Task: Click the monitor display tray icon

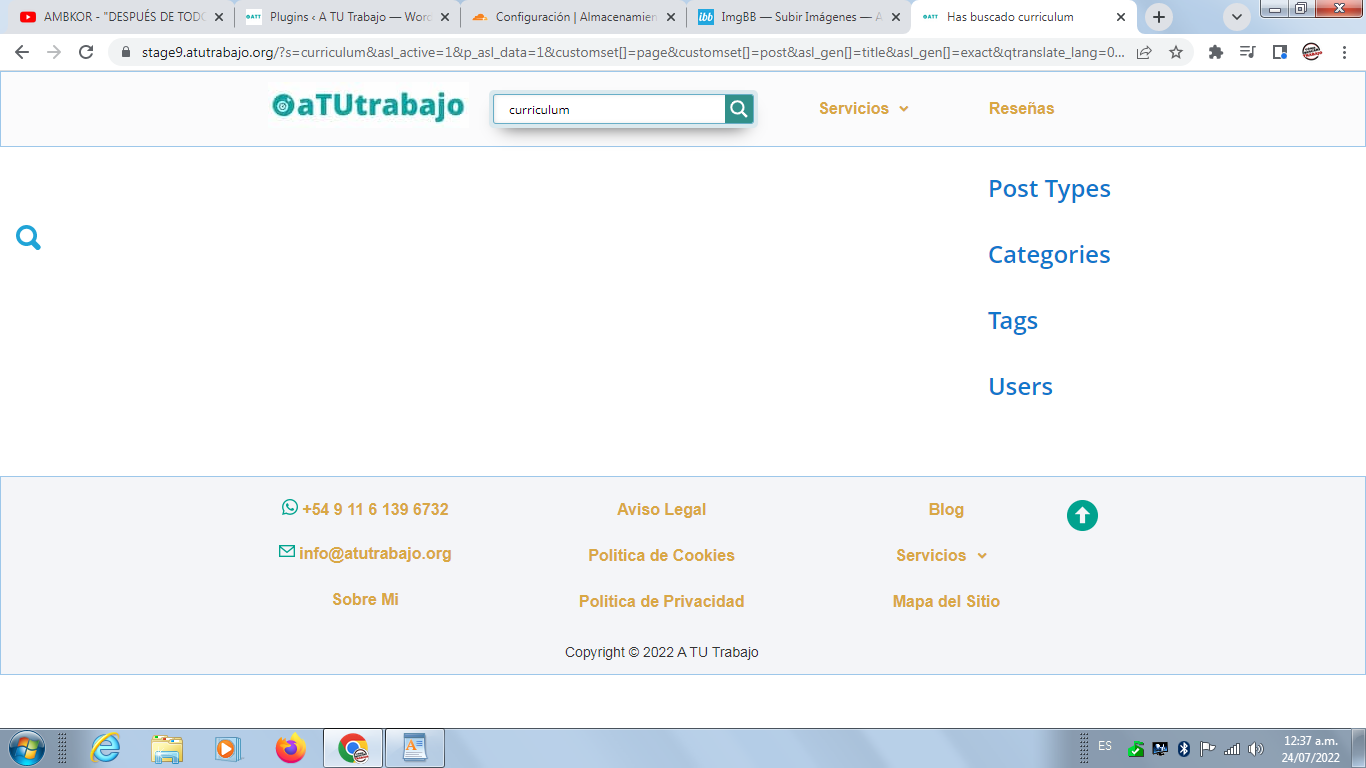Action: click(1160, 748)
